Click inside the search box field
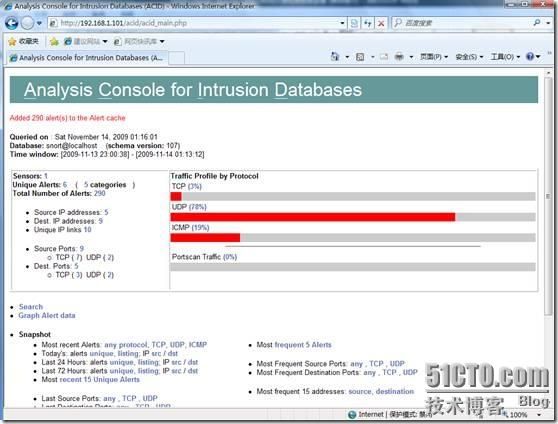Viewport: 558px width, 424px height. coord(463,23)
